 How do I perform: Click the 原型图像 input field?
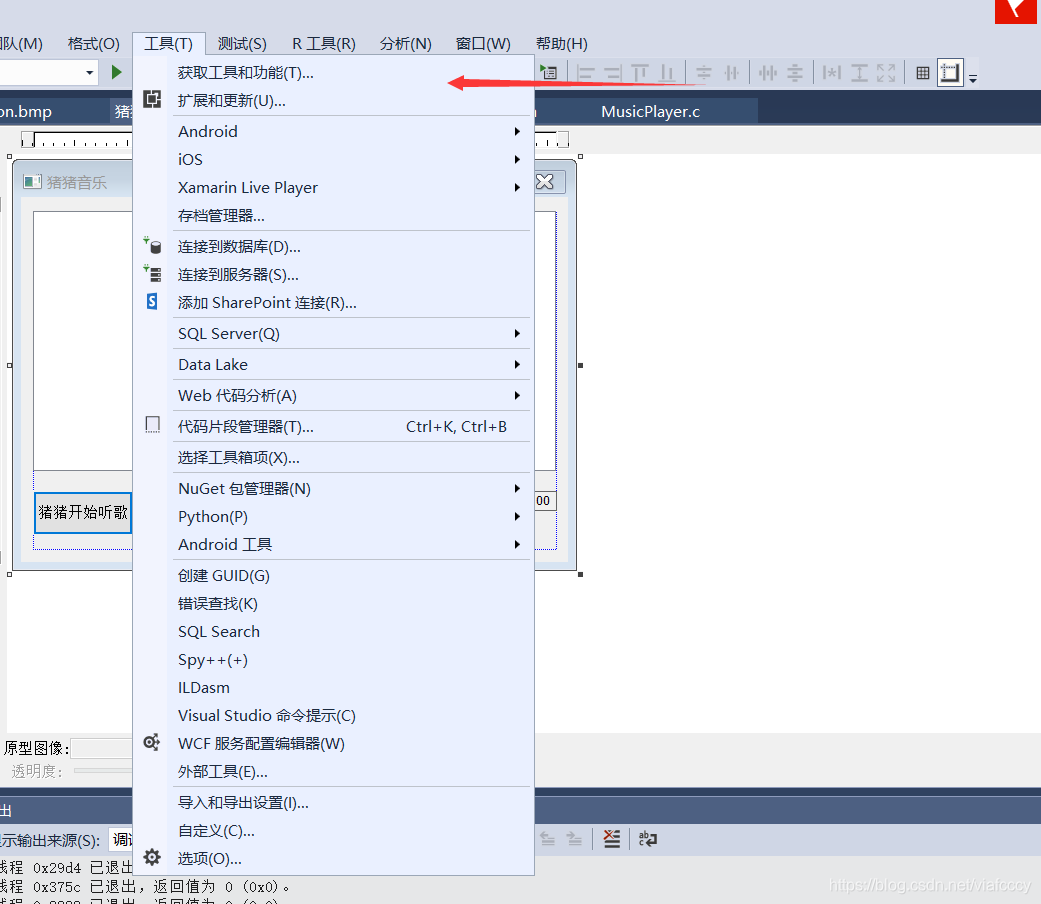(x=102, y=749)
